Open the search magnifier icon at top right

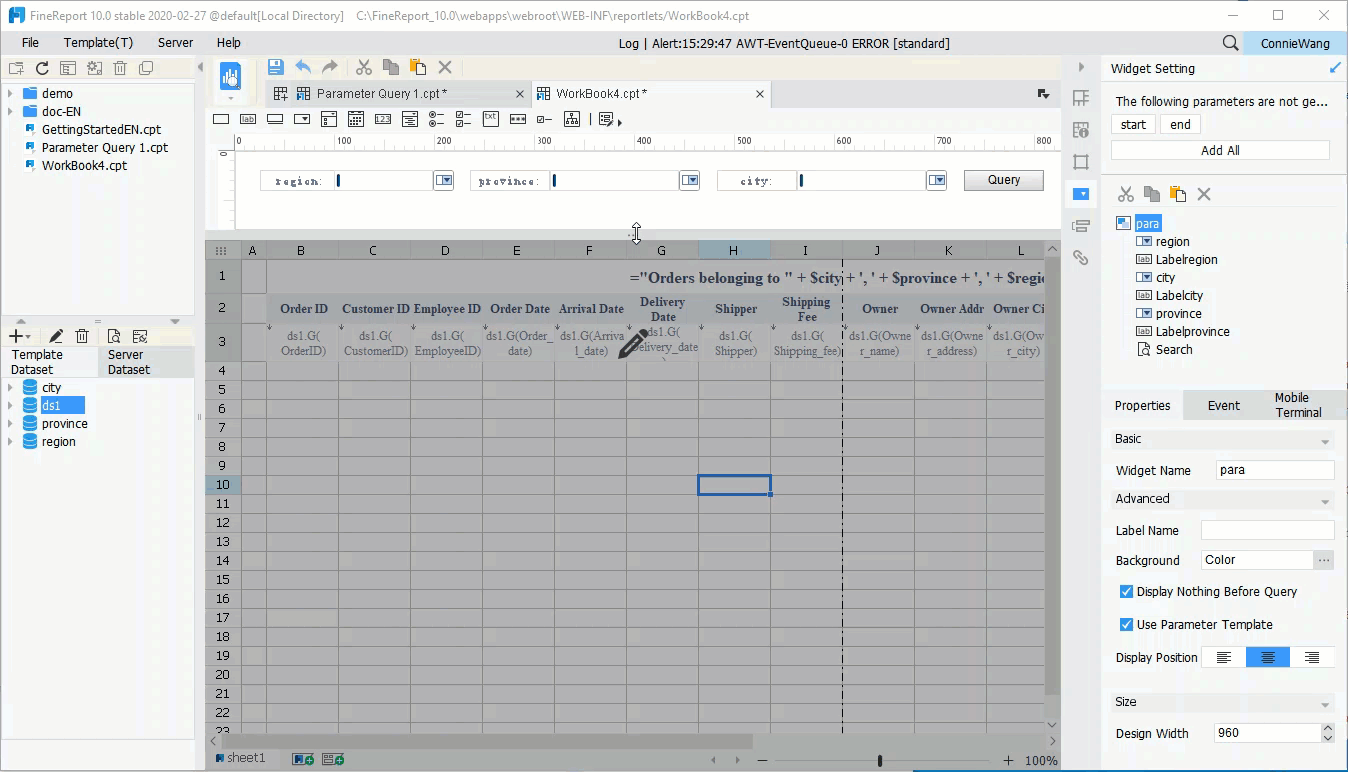coord(1231,43)
